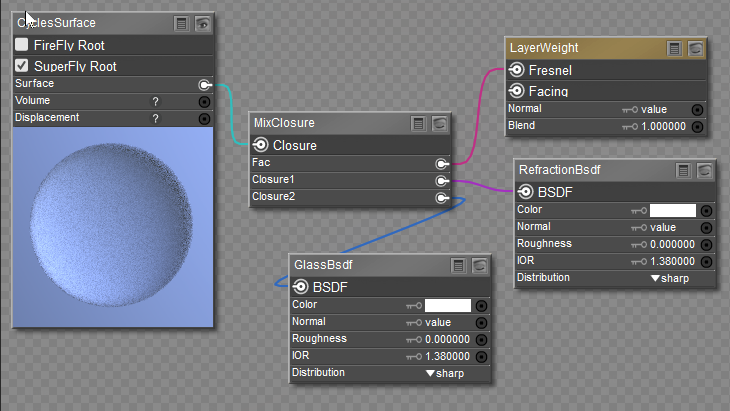Click the LayerWeight Blend input socket
The height and width of the screenshot is (411, 730).
pyautogui.click(x=697, y=127)
